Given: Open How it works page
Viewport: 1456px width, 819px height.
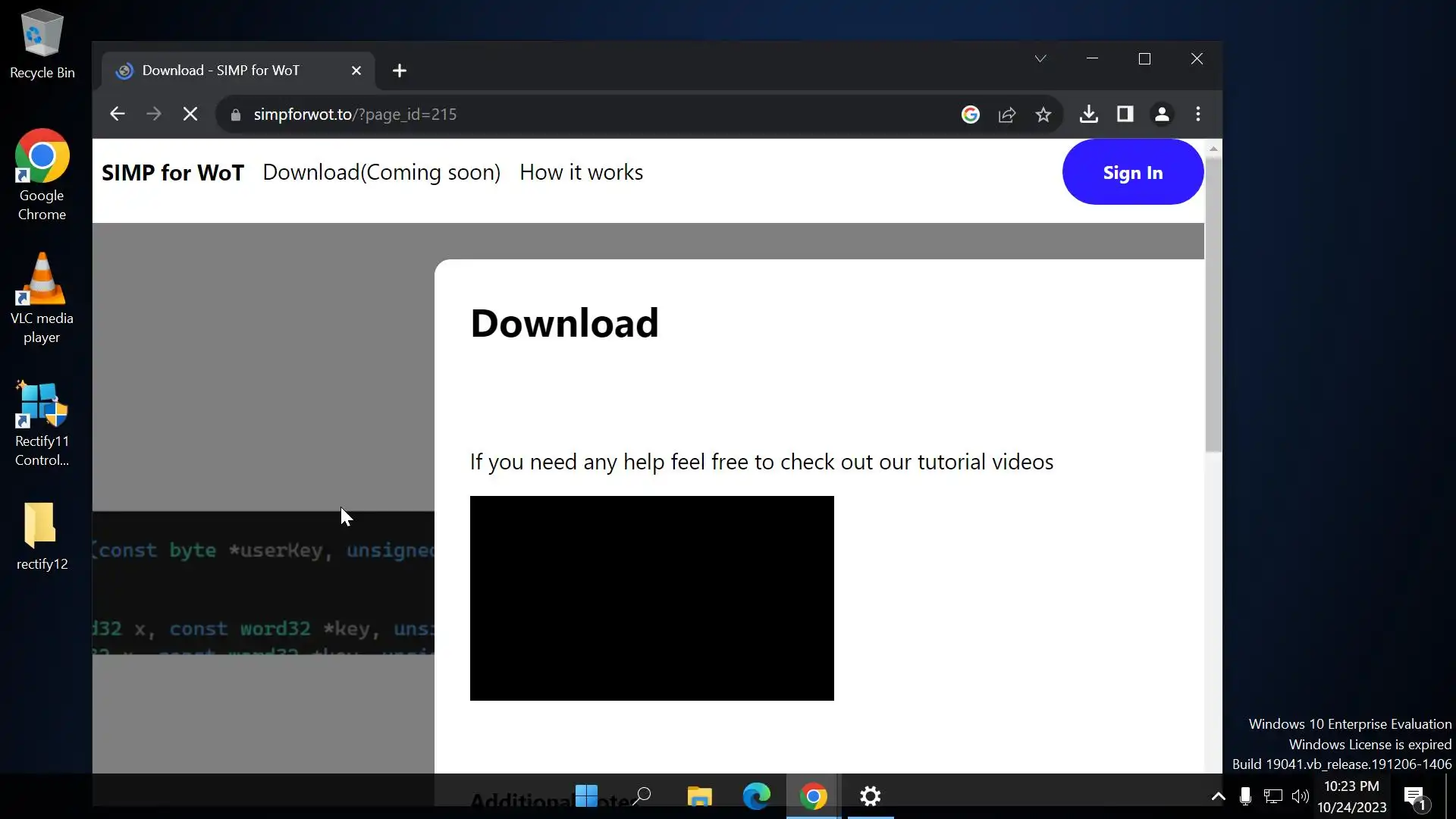Looking at the screenshot, I should point(581,172).
